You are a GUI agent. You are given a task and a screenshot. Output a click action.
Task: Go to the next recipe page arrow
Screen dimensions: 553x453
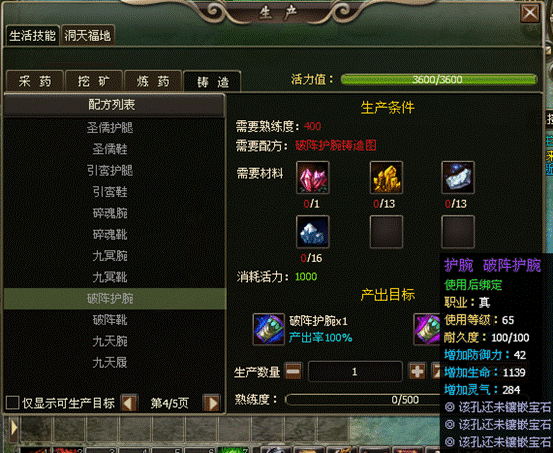[x=212, y=403]
